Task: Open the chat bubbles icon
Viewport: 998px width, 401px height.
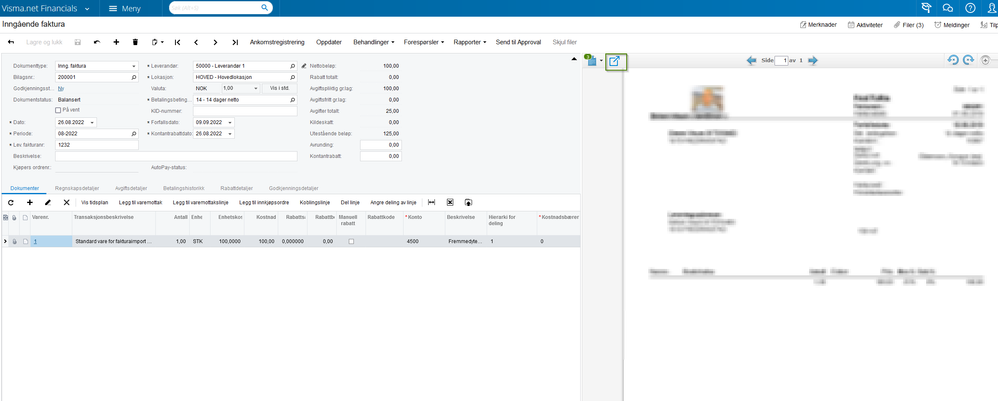Action: 948,8
